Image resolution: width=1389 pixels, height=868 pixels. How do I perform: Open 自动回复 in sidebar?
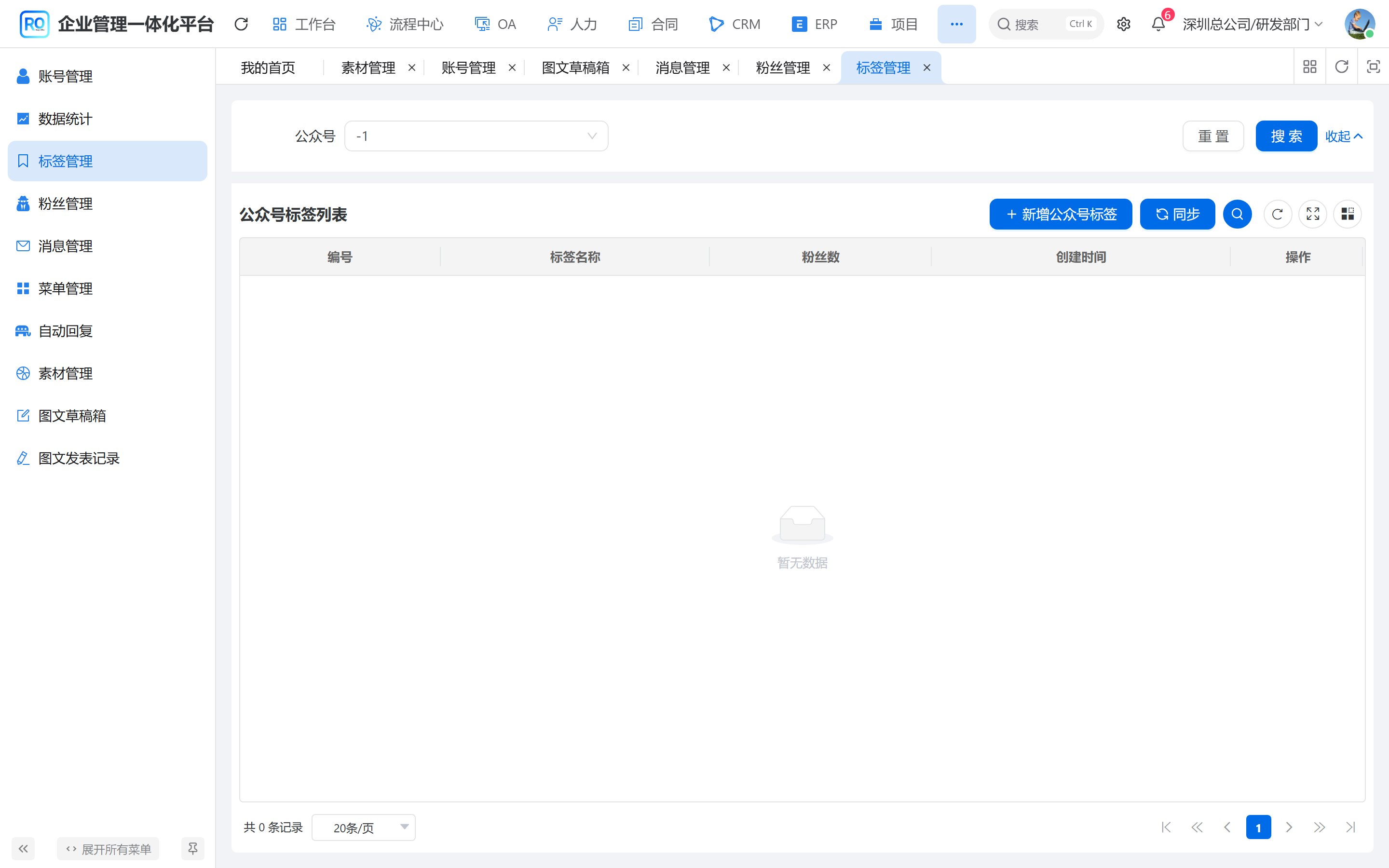[x=108, y=331]
